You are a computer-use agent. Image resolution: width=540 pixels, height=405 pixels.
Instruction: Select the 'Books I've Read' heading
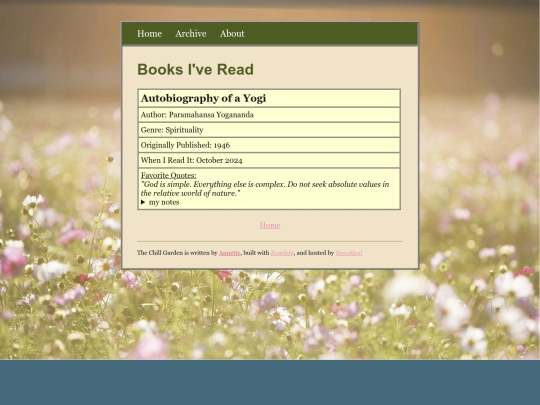tap(195, 70)
